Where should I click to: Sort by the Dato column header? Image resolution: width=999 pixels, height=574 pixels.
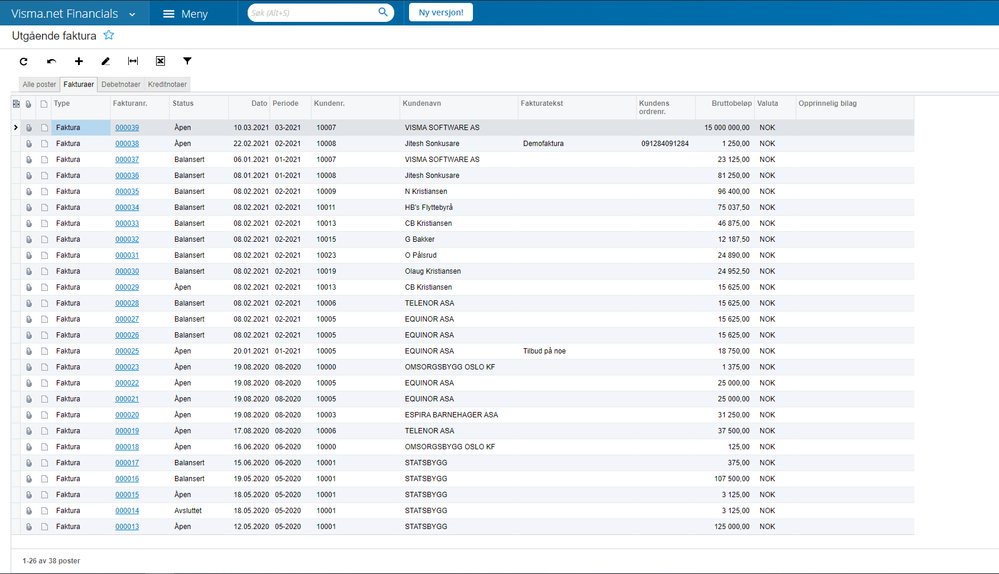pos(259,103)
